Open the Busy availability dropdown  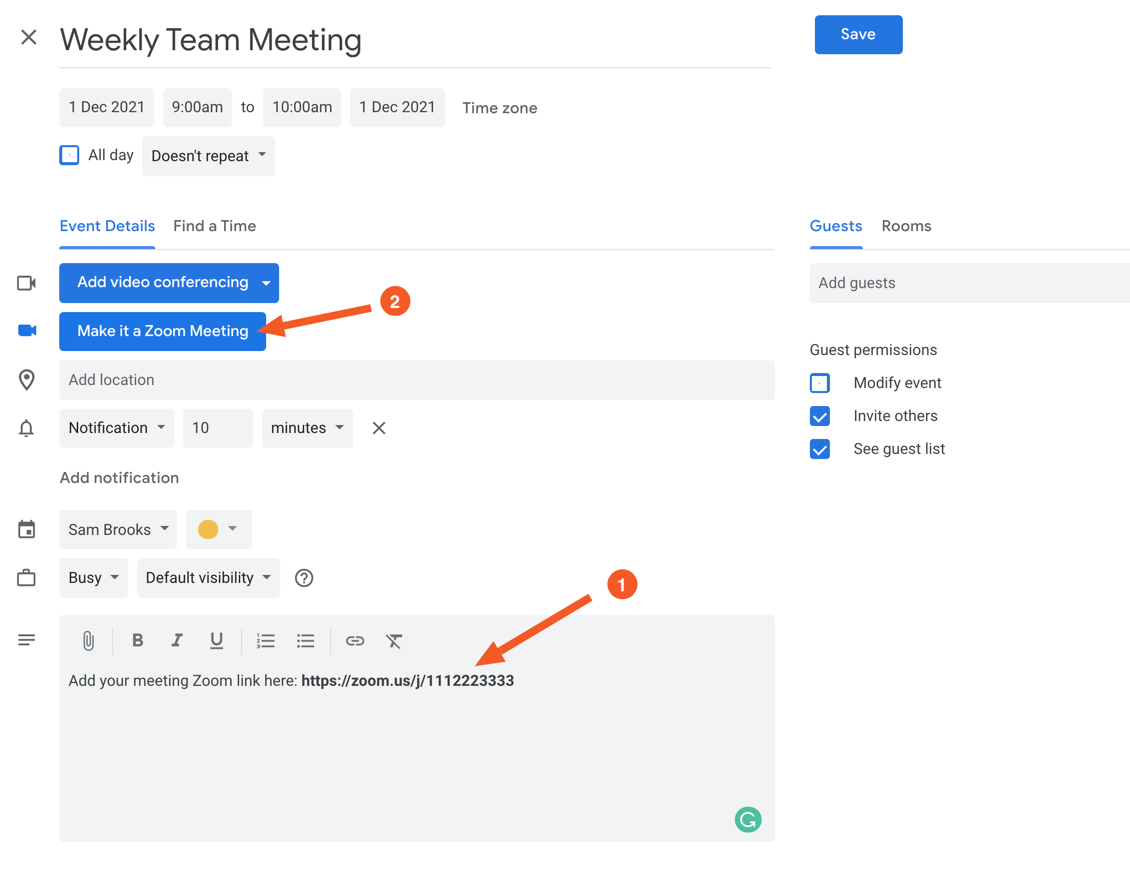[x=94, y=578]
